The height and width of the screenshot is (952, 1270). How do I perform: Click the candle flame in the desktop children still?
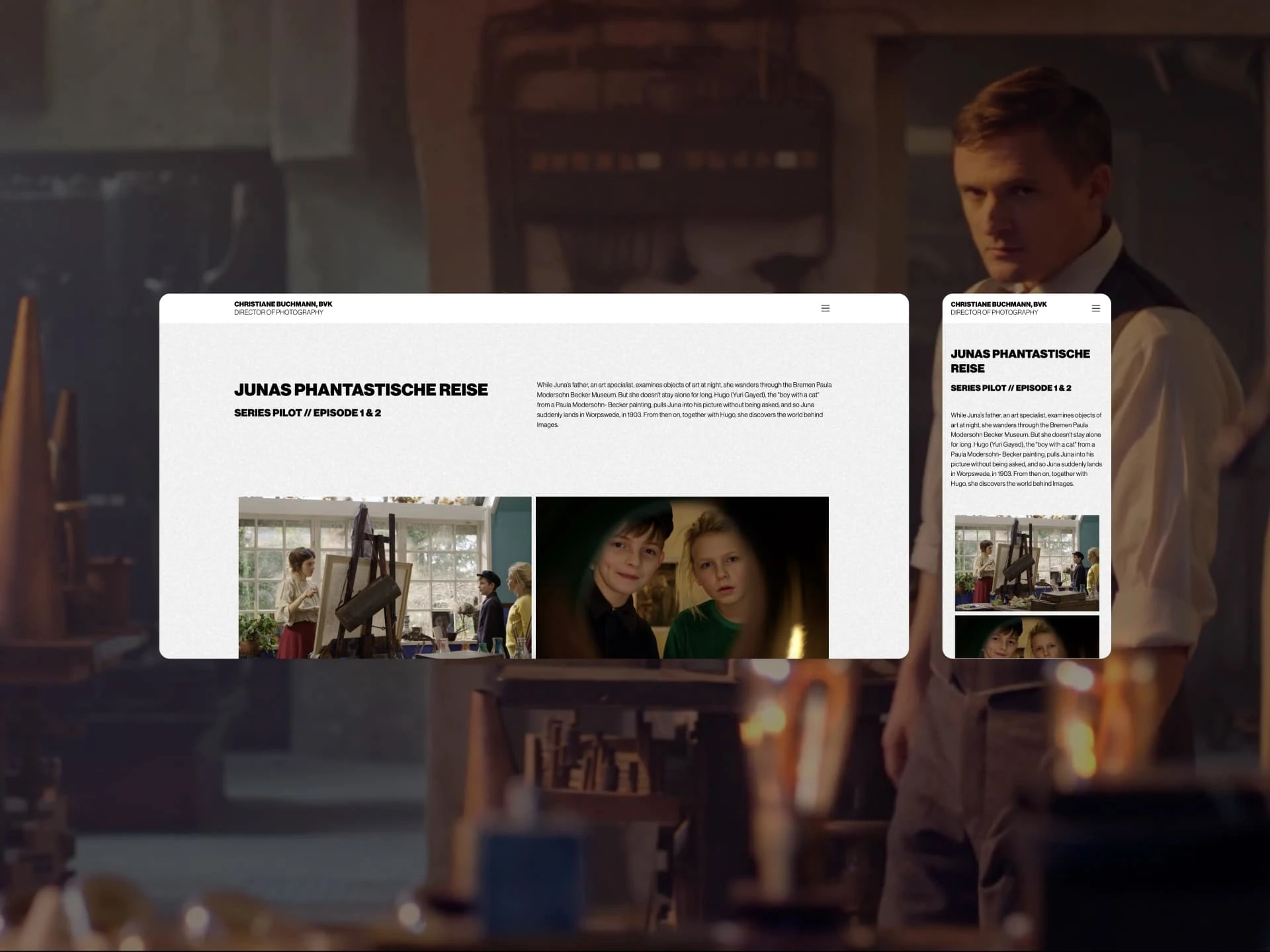click(796, 640)
